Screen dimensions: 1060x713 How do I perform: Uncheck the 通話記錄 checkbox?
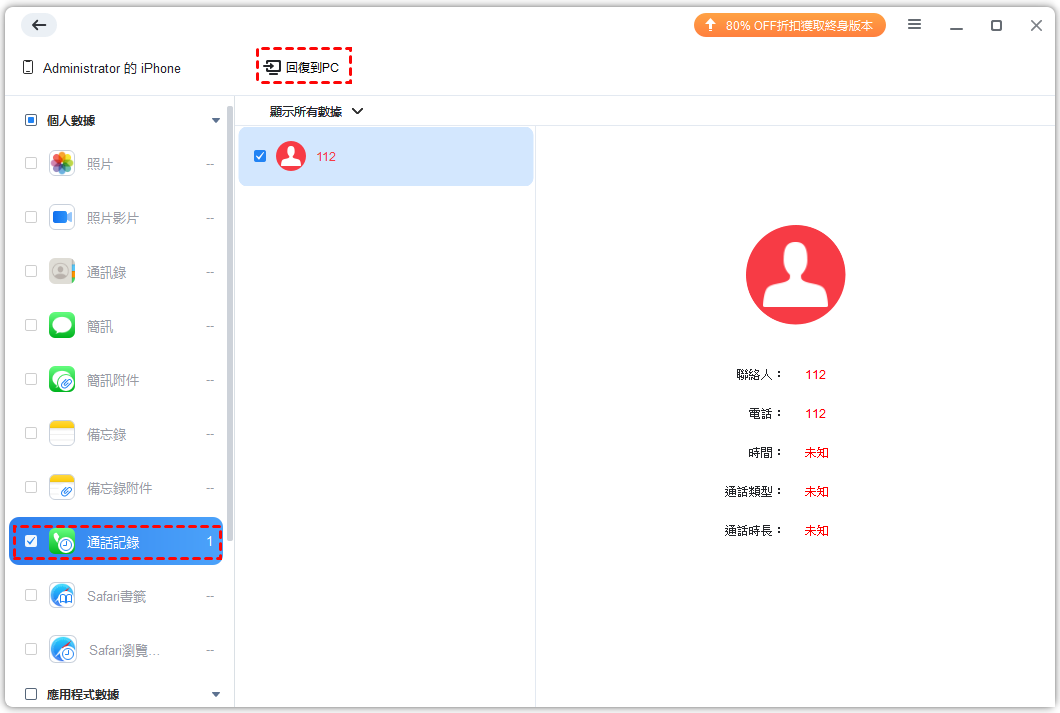(31, 541)
